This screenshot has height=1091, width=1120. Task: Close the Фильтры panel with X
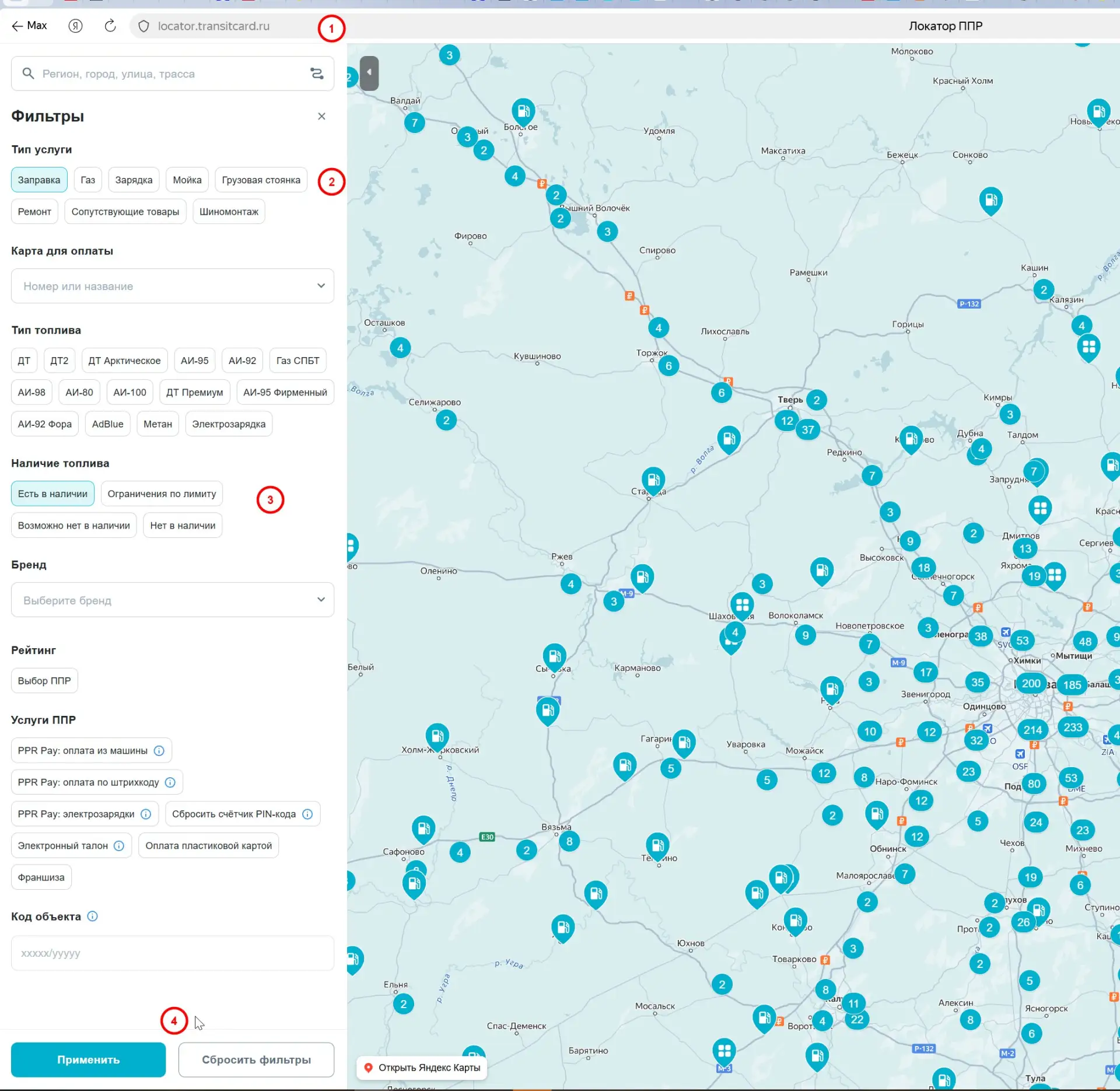pos(321,116)
